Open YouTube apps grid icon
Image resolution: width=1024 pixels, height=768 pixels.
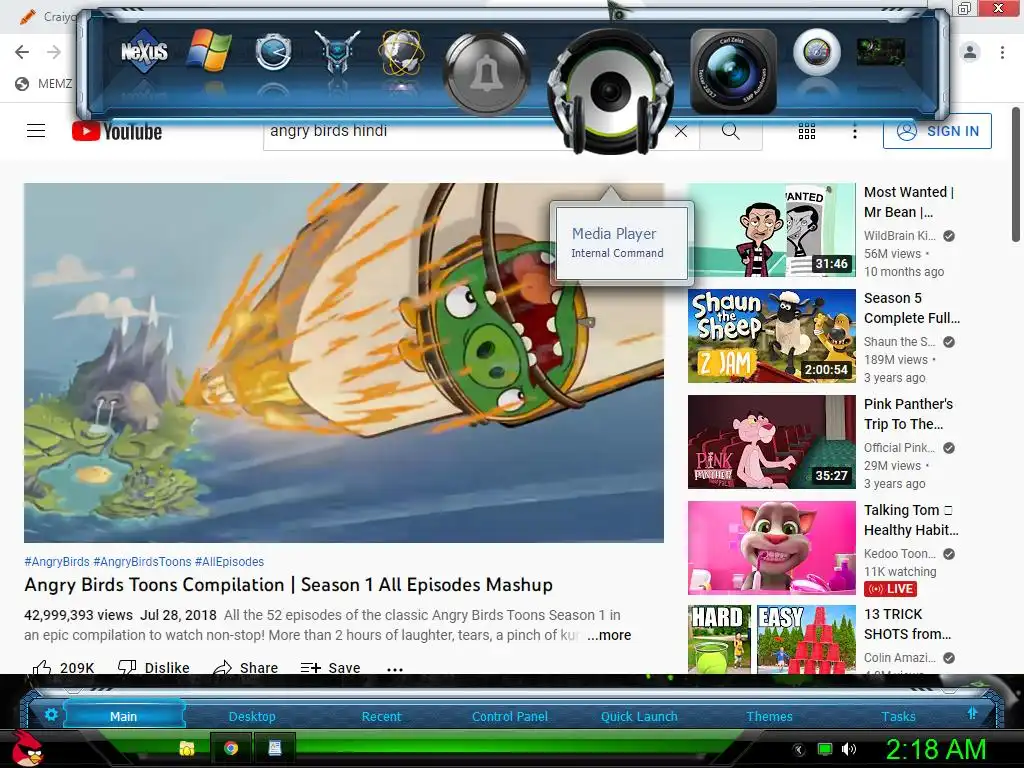pos(807,131)
